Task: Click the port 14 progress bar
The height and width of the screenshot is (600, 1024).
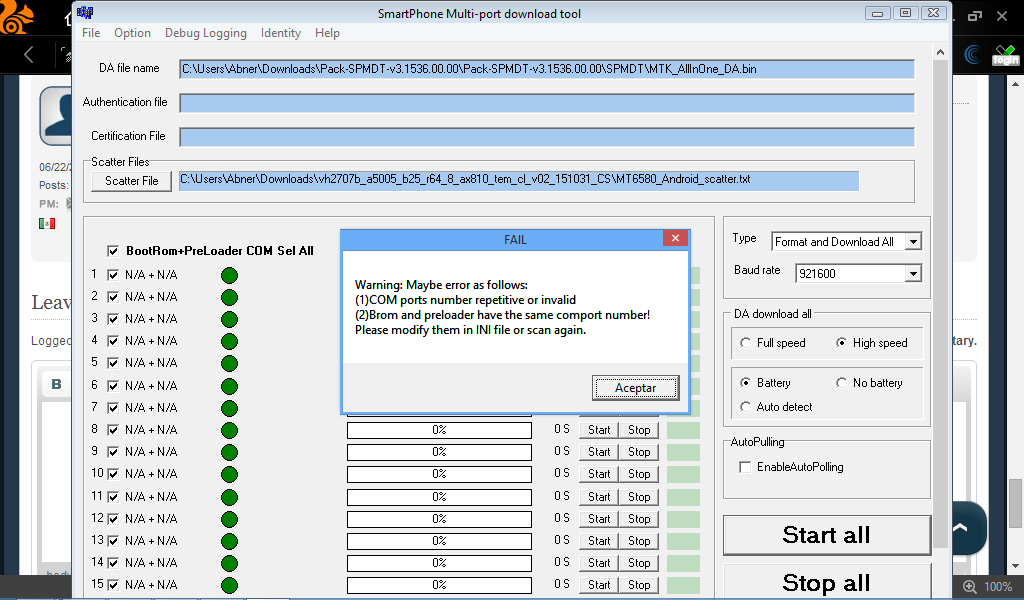Action: tap(439, 563)
